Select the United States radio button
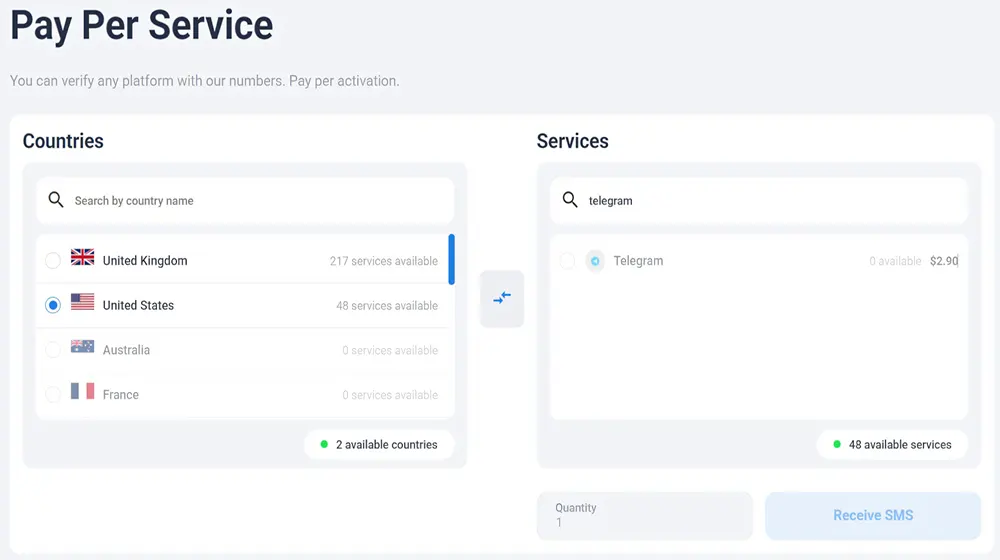 pyautogui.click(x=53, y=306)
